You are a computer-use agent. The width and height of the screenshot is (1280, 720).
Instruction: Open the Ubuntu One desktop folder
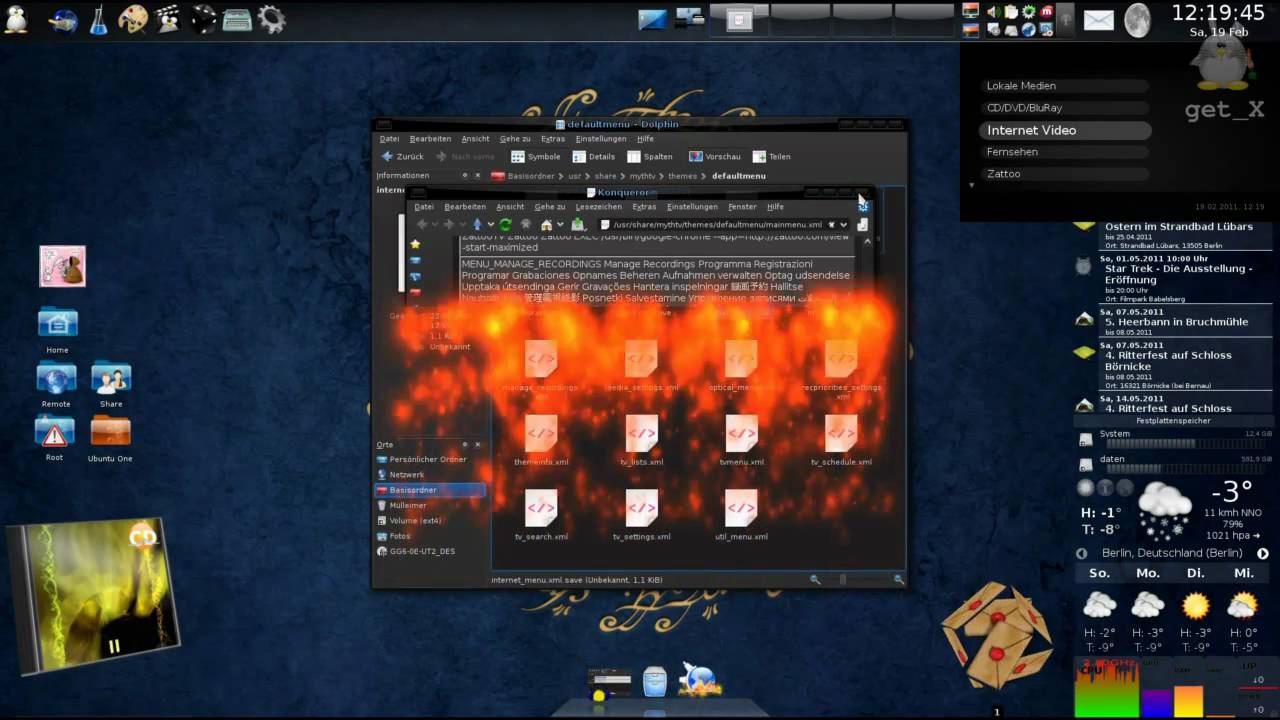110,437
